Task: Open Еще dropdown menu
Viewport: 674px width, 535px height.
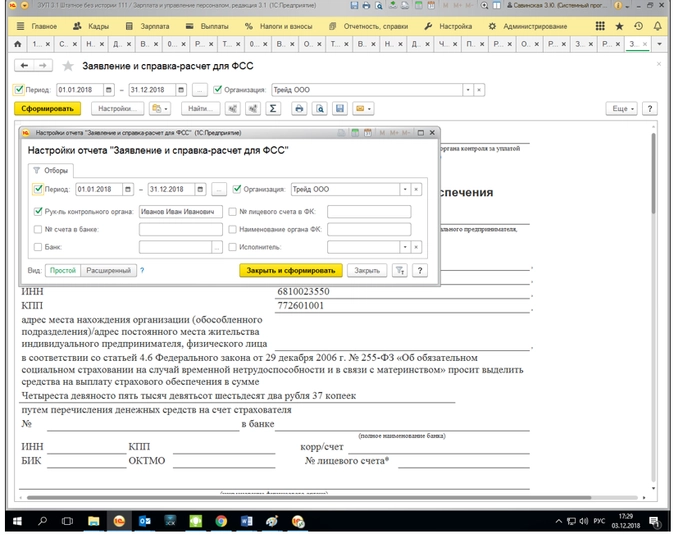Action: (621, 109)
